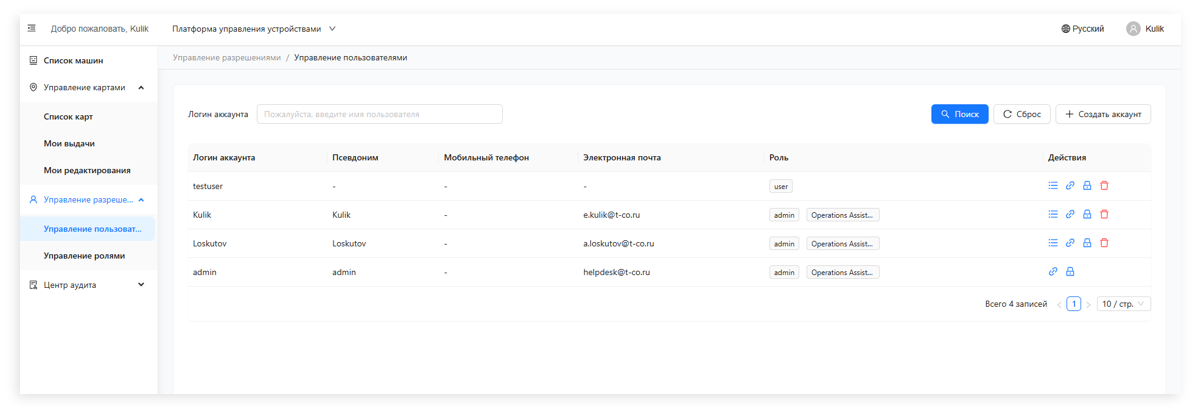Select page 1 in pagination
The width and height of the screenshot is (1195, 414).
pyautogui.click(x=1073, y=303)
